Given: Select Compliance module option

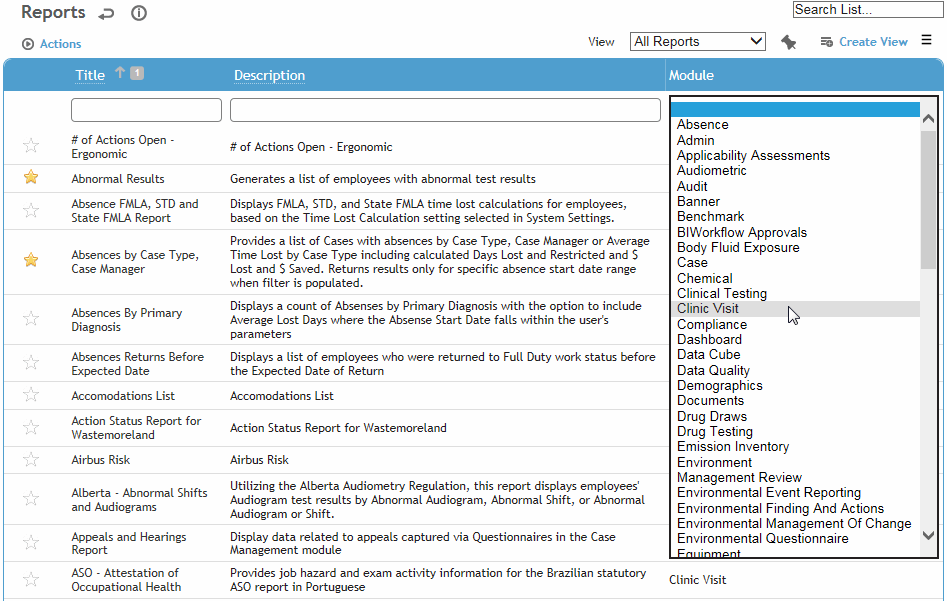Looking at the screenshot, I should click(x=795, y=324).
